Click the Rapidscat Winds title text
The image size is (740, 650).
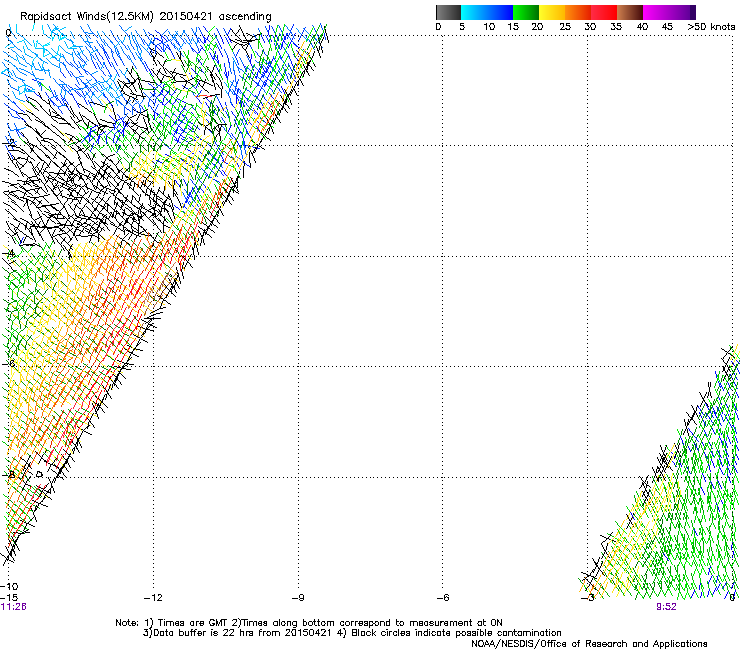(x=146, y=16)
